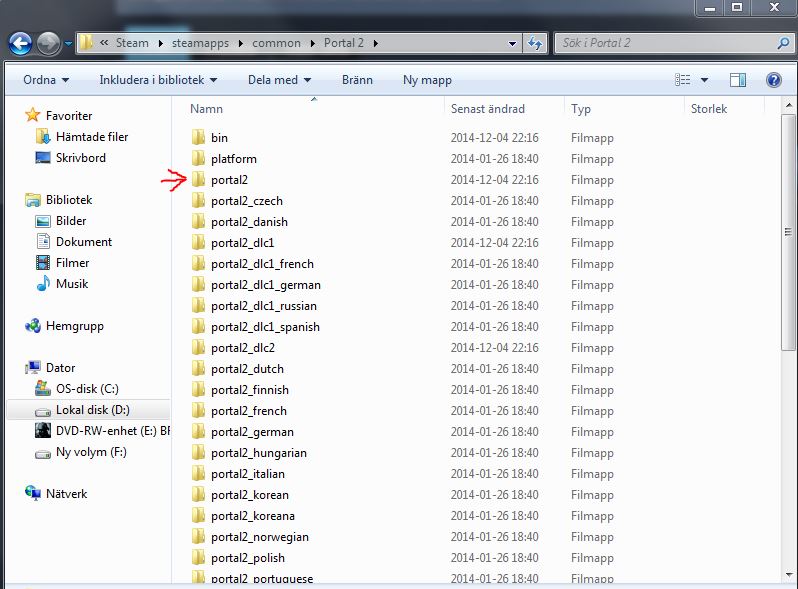Select the 'portal2_dlc2' folder icon

click(x=198, y=348)
